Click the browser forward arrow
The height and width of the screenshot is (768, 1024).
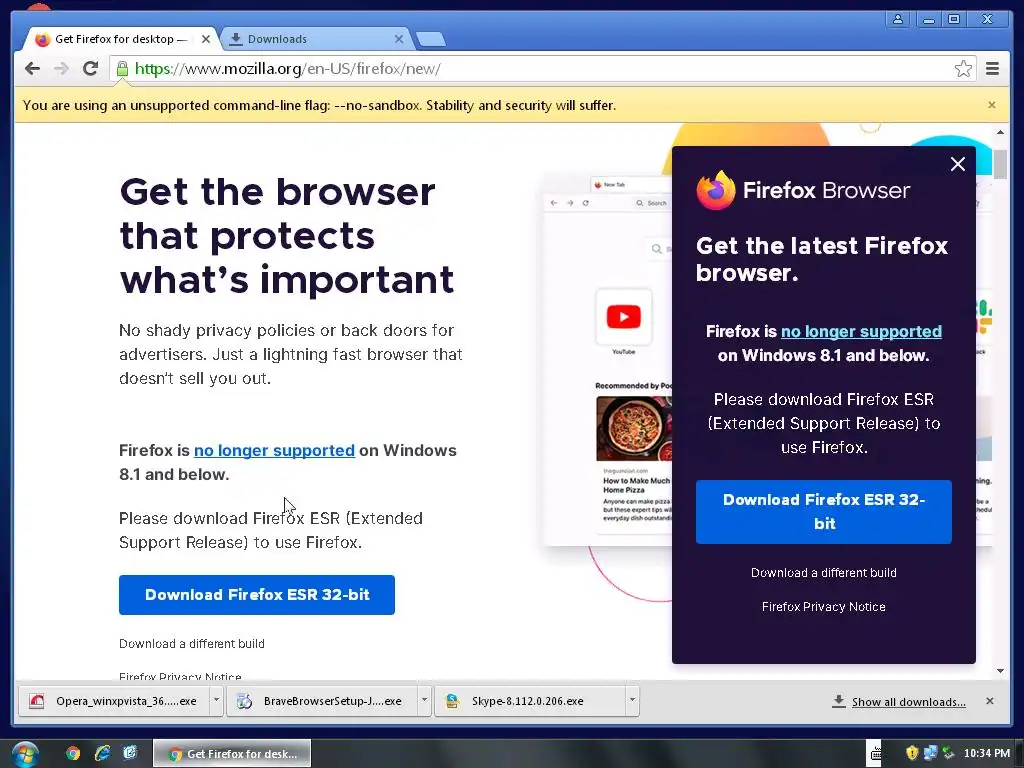(61, 69)
